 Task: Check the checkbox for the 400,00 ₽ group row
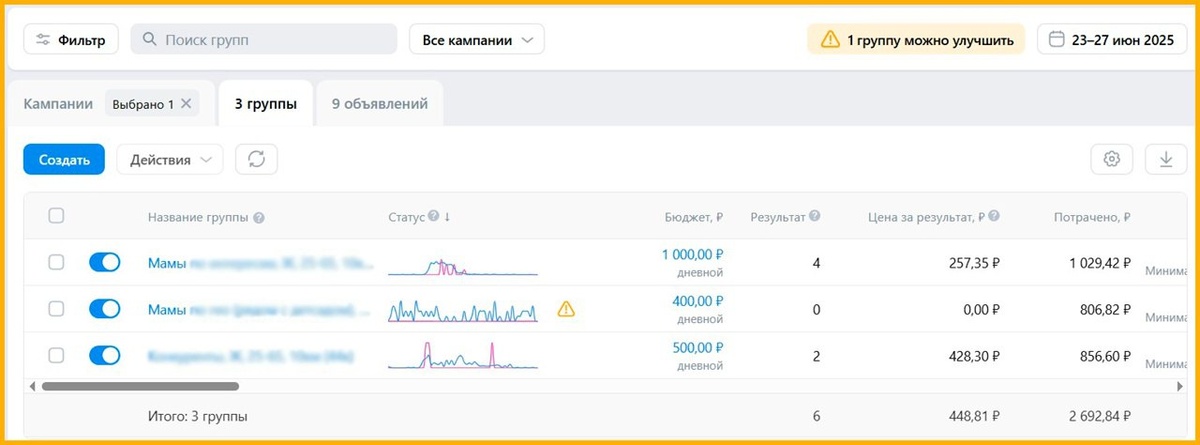click(56, 309)
